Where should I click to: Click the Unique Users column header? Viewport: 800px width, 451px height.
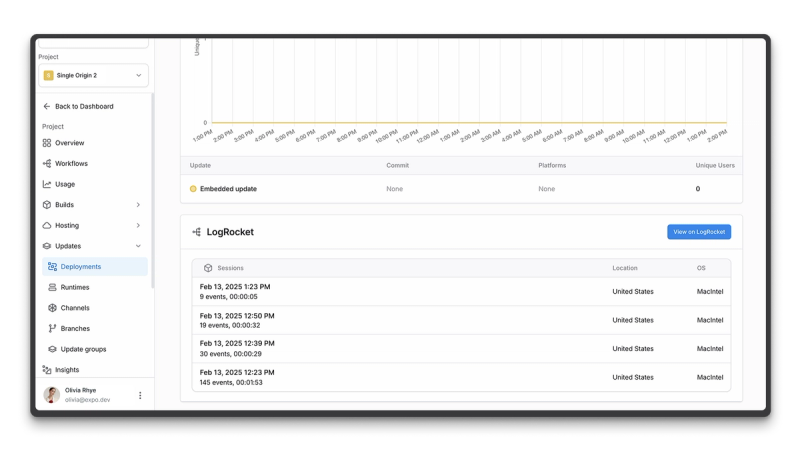click(x=715, y=165)
